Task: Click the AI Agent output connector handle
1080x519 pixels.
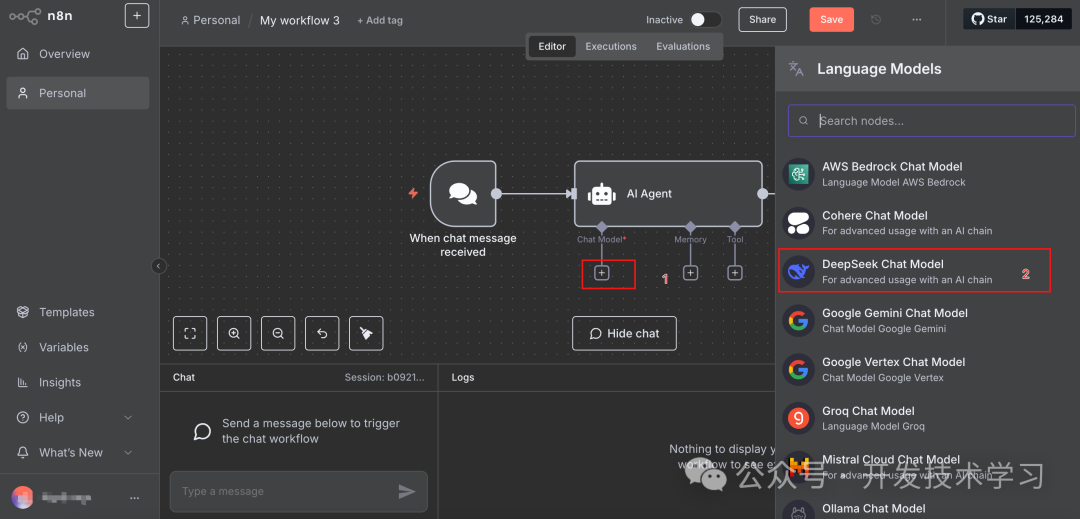Action: click(x=762, y=194)
